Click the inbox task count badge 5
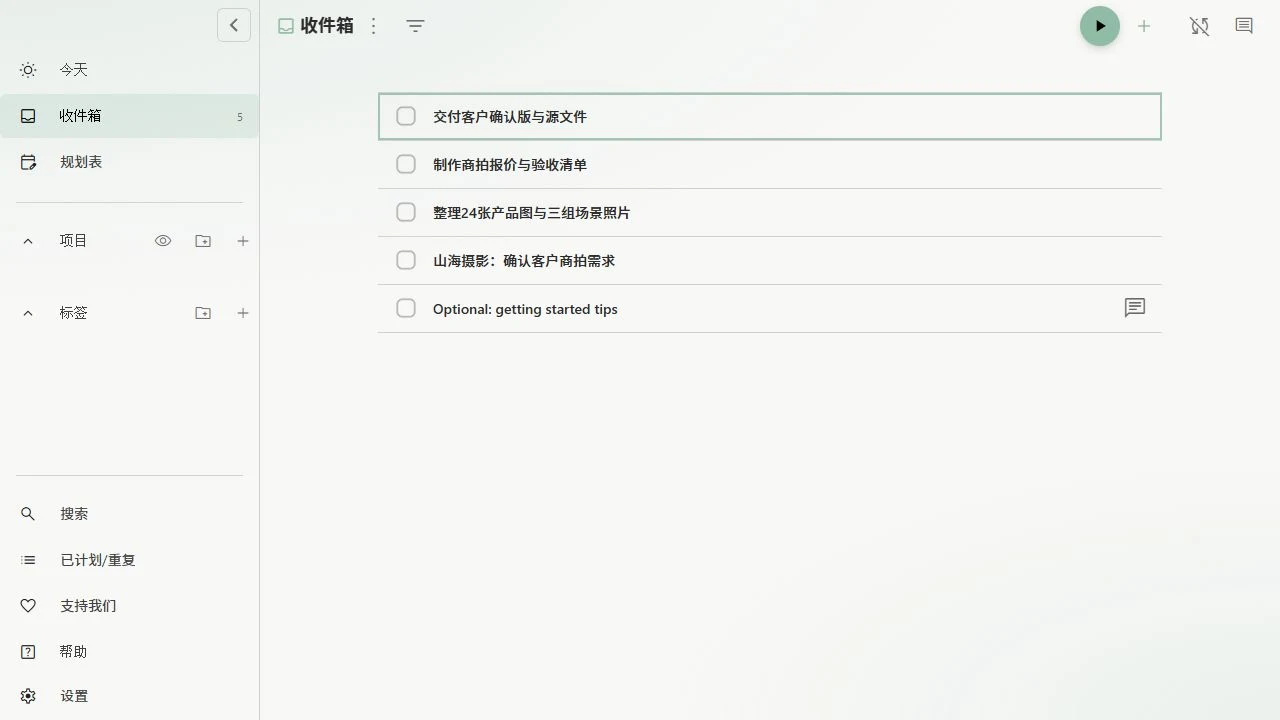Viewport: 1280px width, 720px height. coord(240,117)
